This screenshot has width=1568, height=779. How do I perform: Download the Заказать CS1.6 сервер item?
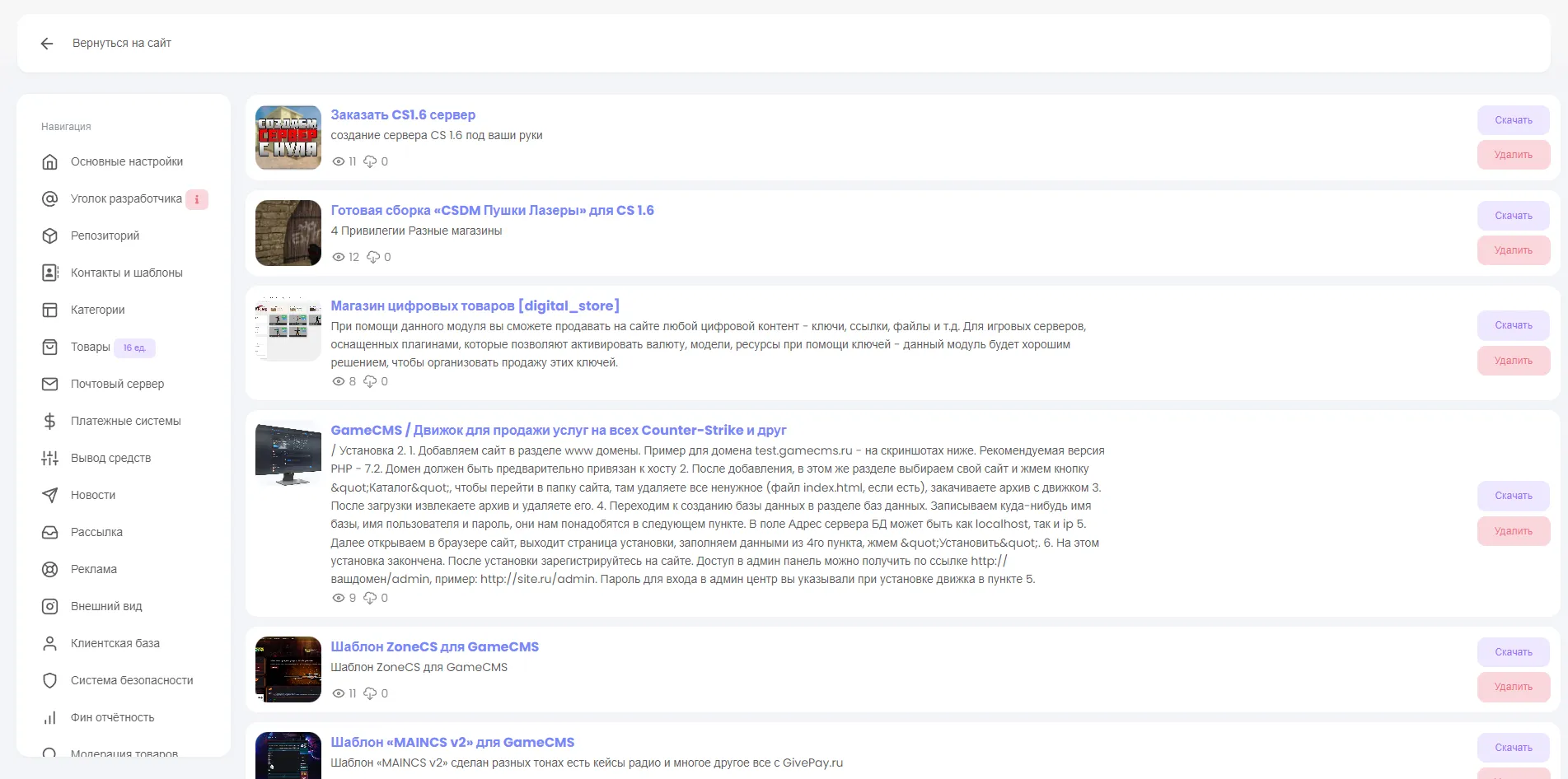click(x=1513, y=120)
